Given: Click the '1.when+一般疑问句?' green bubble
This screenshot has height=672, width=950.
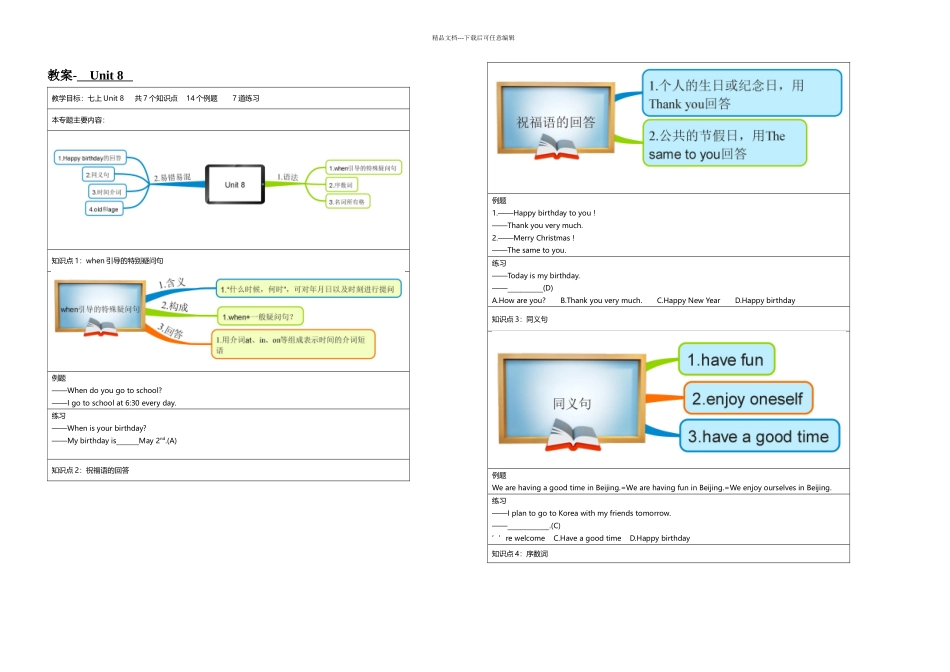Looking at the screenshot, I should point(260,316).
